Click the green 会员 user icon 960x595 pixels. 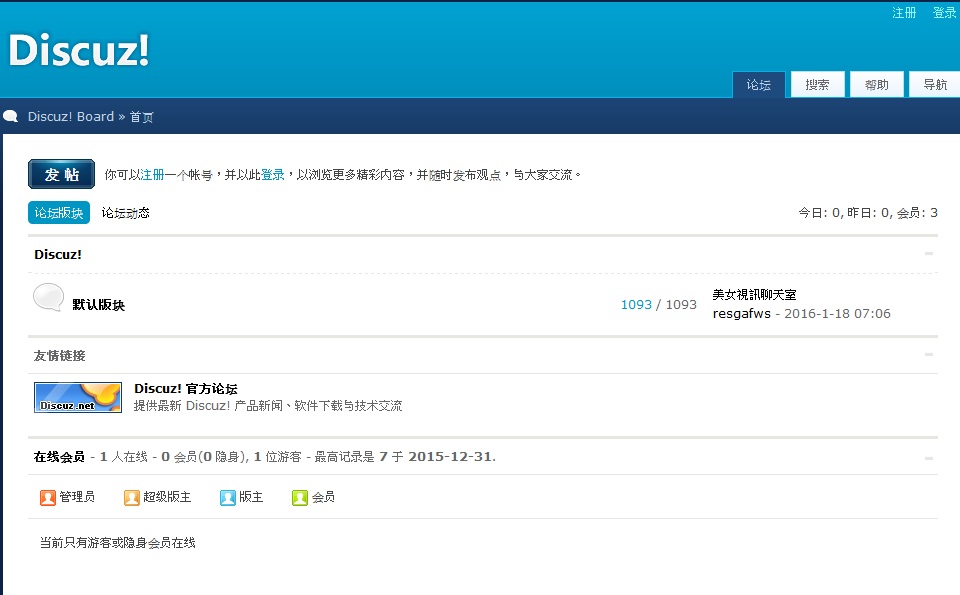tap(300, 498)
